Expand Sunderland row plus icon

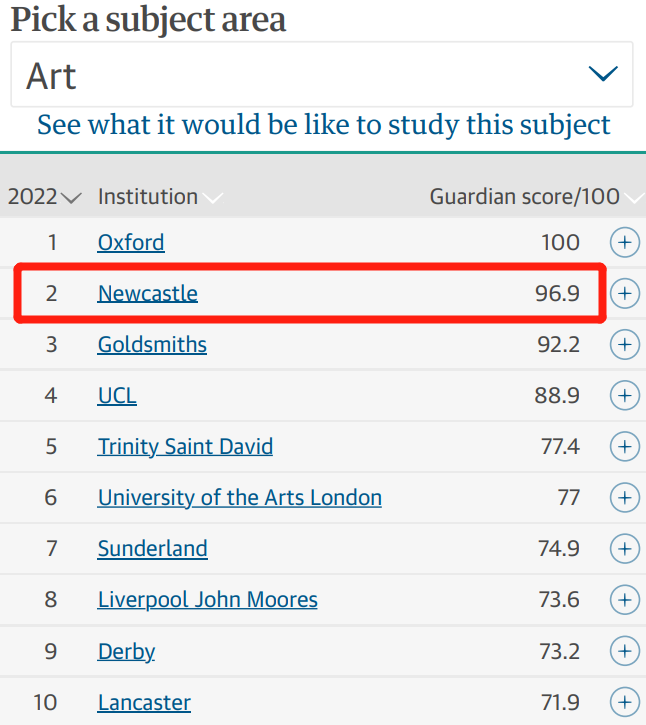625,548
